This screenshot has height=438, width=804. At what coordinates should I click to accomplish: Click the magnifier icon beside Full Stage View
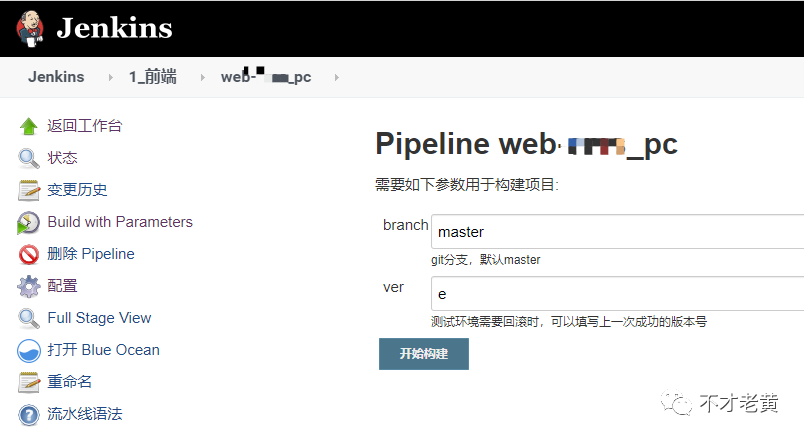click(29, 318)
